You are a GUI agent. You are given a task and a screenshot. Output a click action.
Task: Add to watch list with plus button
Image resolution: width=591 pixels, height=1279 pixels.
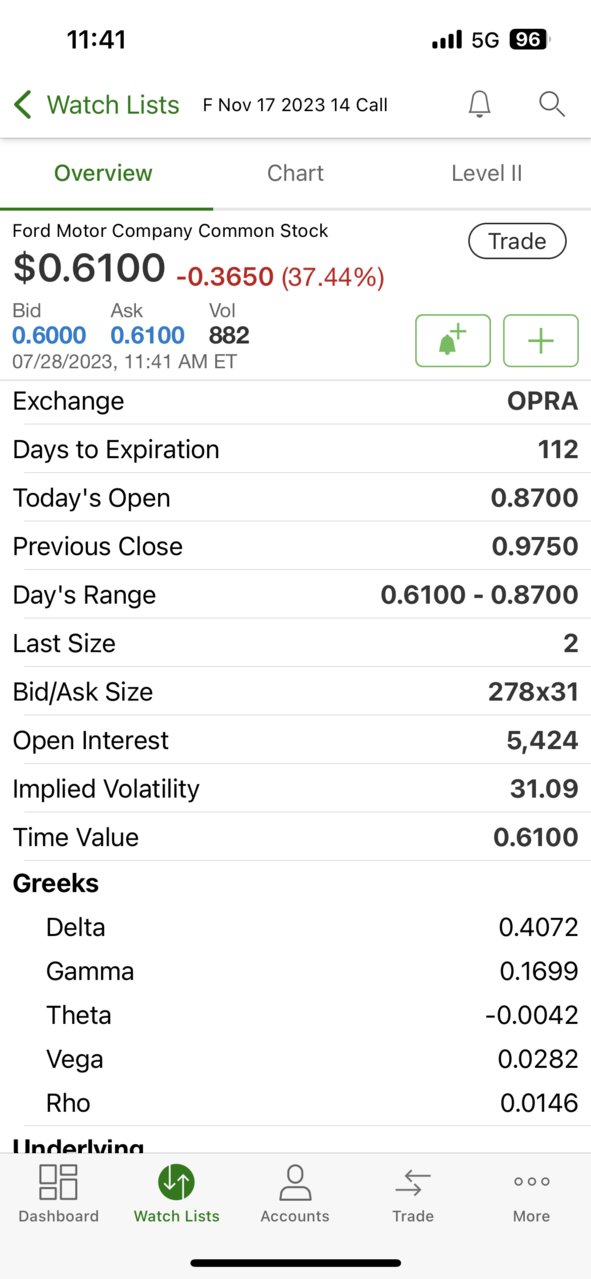tap(541, 341)
